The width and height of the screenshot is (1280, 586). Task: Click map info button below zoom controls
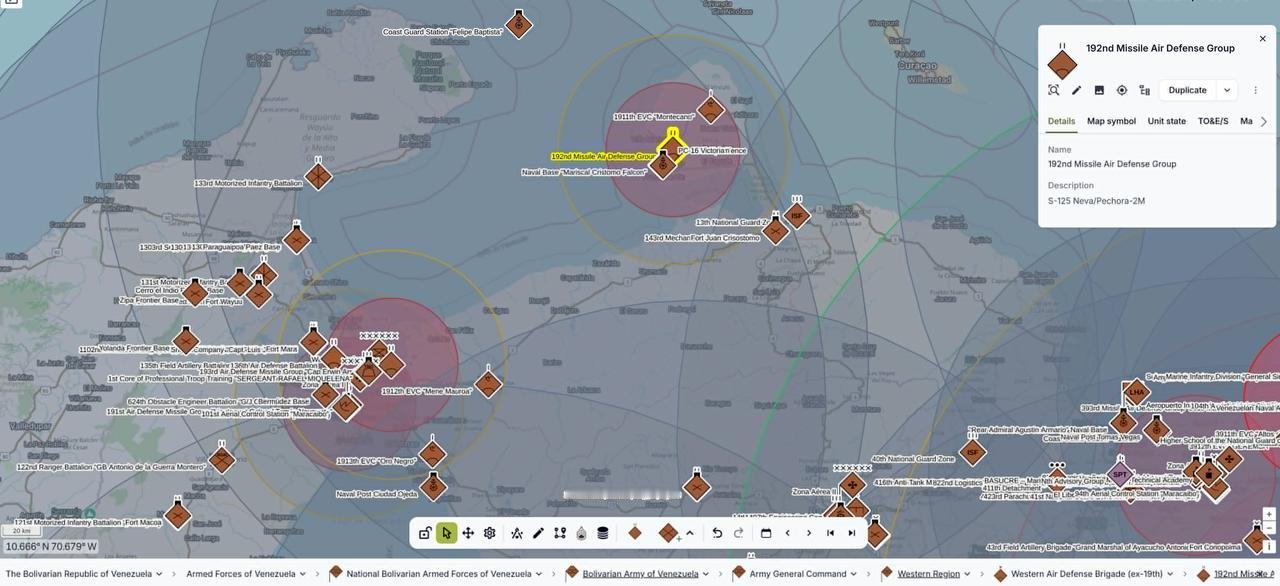pos(1268,546)
